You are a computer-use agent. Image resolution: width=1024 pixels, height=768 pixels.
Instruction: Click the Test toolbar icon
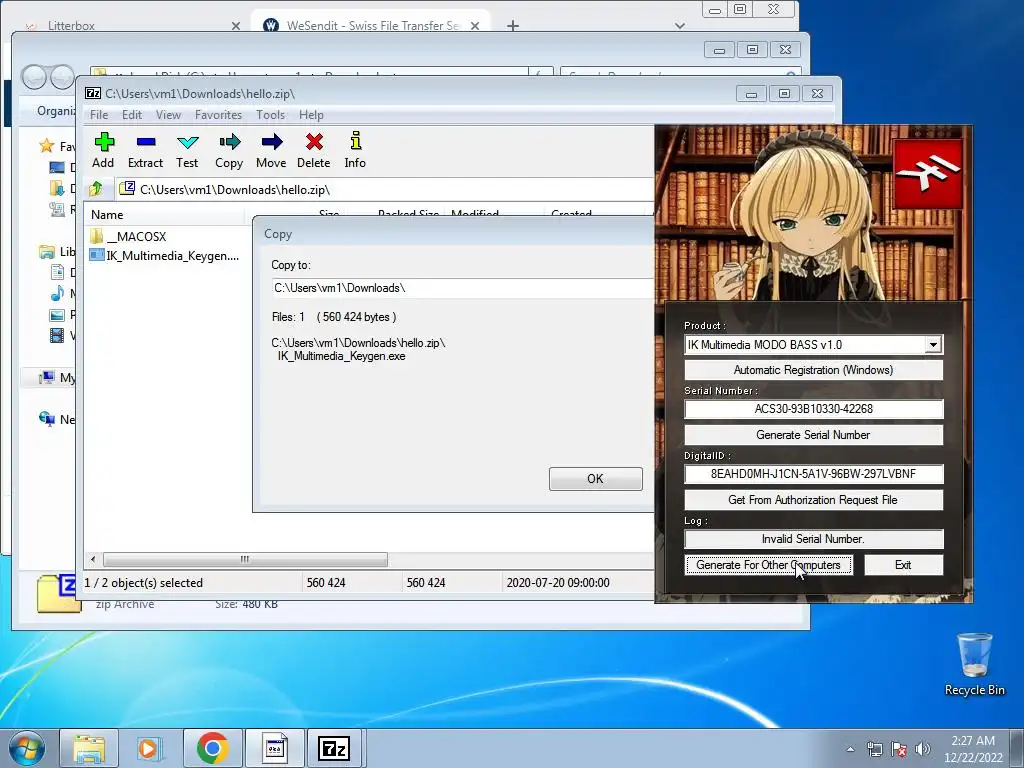[x=187, y=150]
